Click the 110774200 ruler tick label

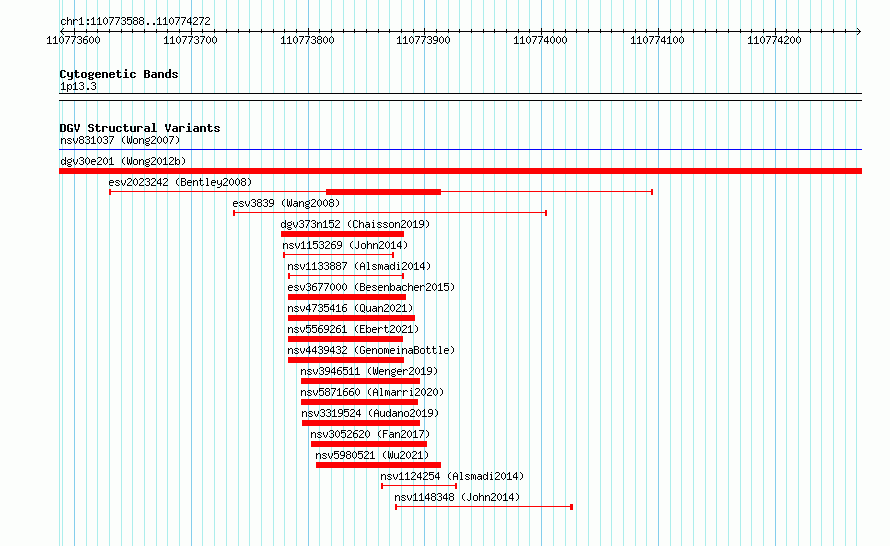tap(774, 40)
